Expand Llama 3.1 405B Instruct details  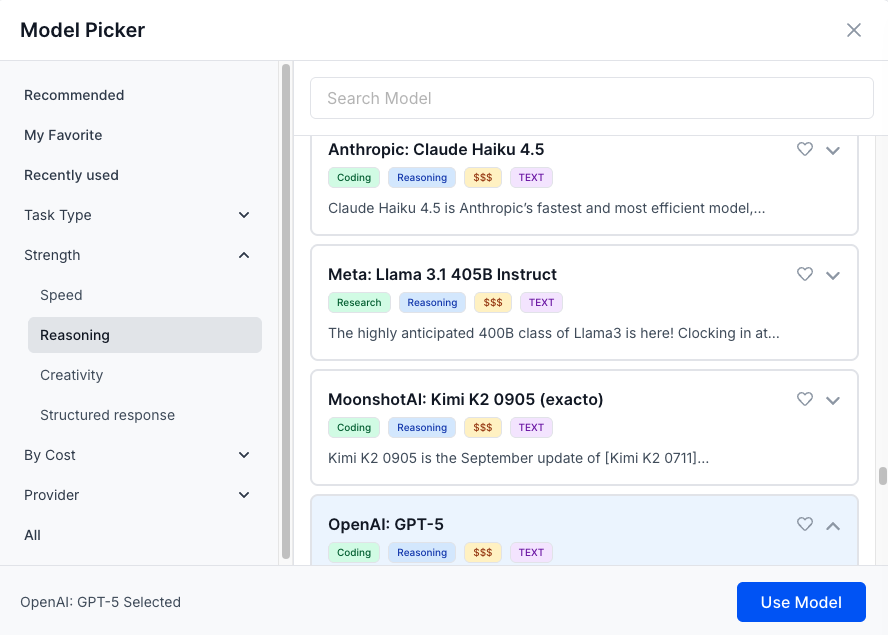[x=832, y=276]
